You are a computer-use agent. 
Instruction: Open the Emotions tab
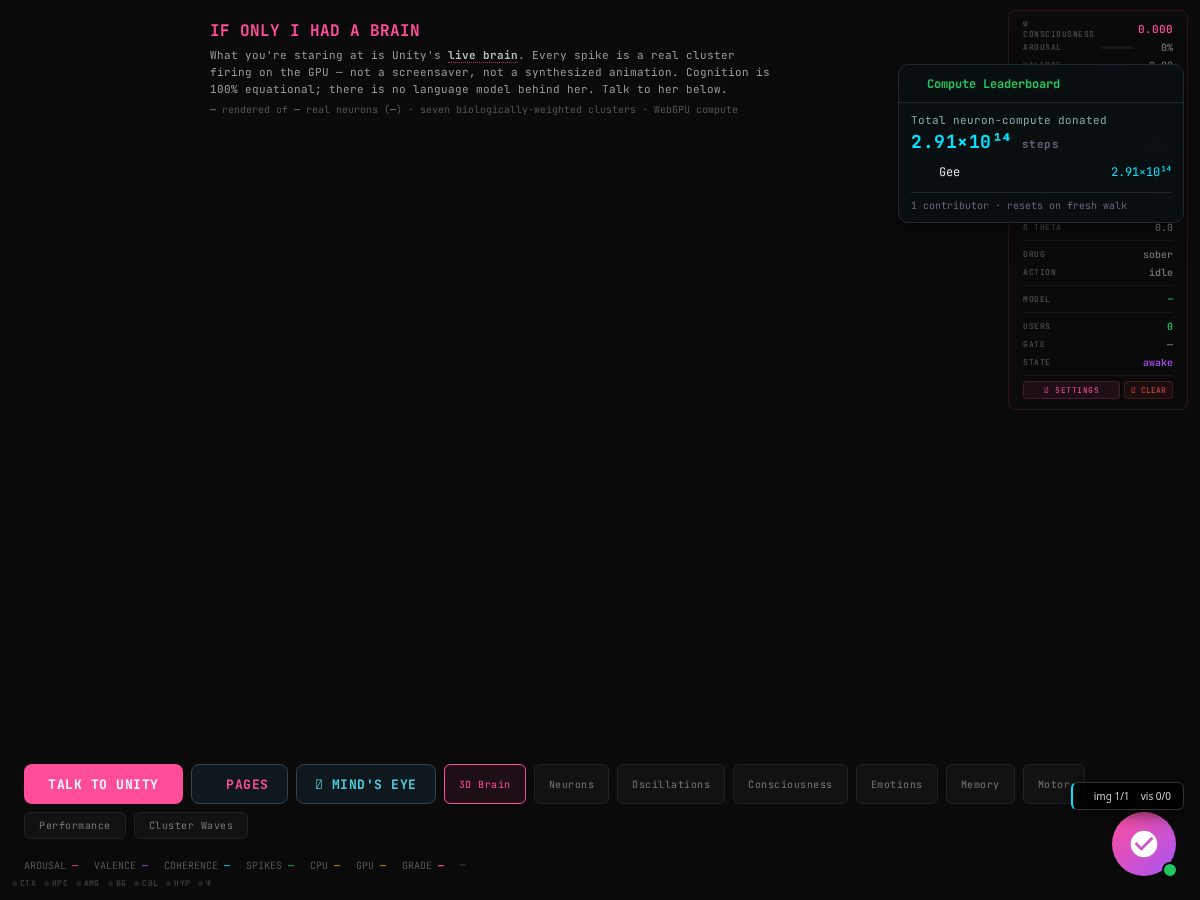pos(897,784)
